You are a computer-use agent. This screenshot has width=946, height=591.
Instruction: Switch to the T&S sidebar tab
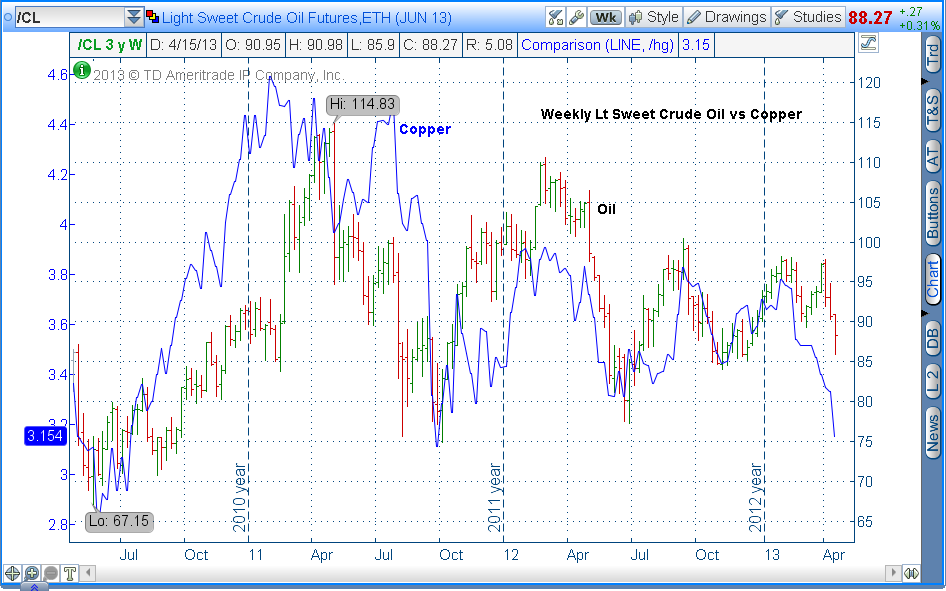pos(933,109)
